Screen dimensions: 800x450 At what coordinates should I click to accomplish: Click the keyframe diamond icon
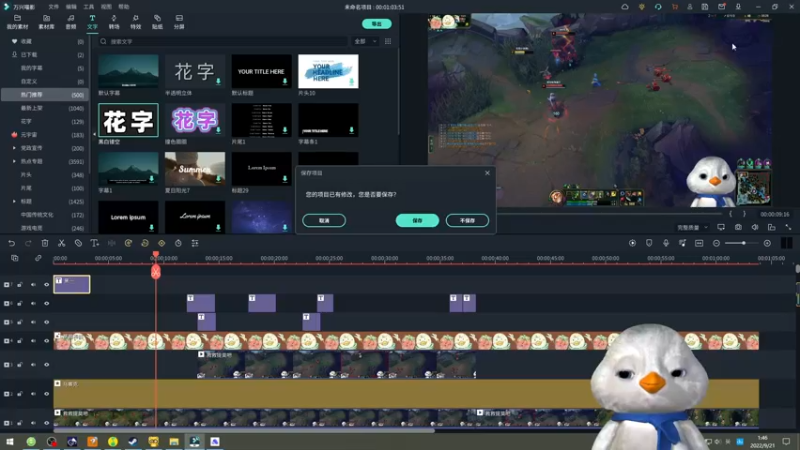[x=161, y=243]
